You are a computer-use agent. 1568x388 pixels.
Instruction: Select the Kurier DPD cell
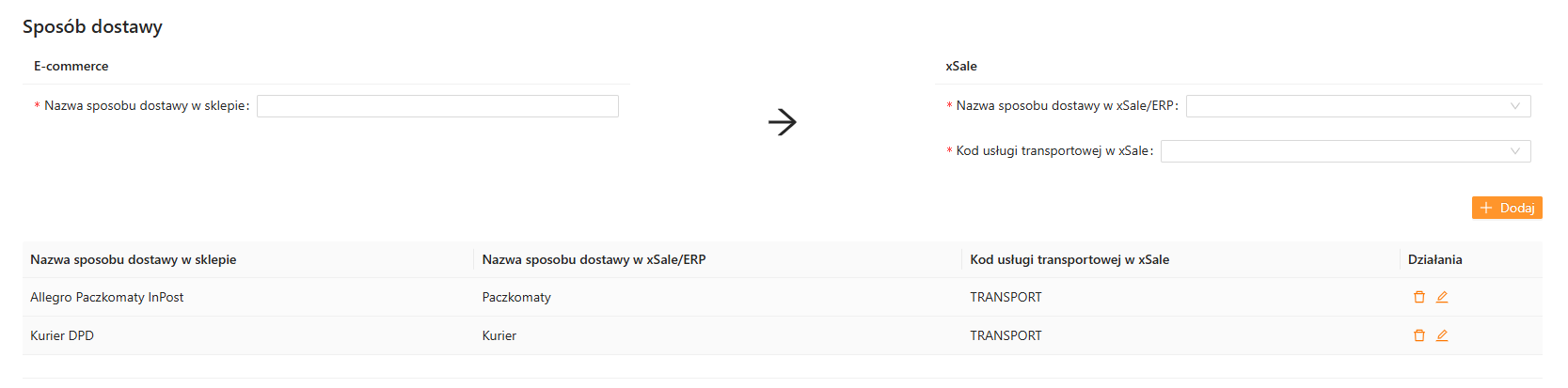pos(62,336)
